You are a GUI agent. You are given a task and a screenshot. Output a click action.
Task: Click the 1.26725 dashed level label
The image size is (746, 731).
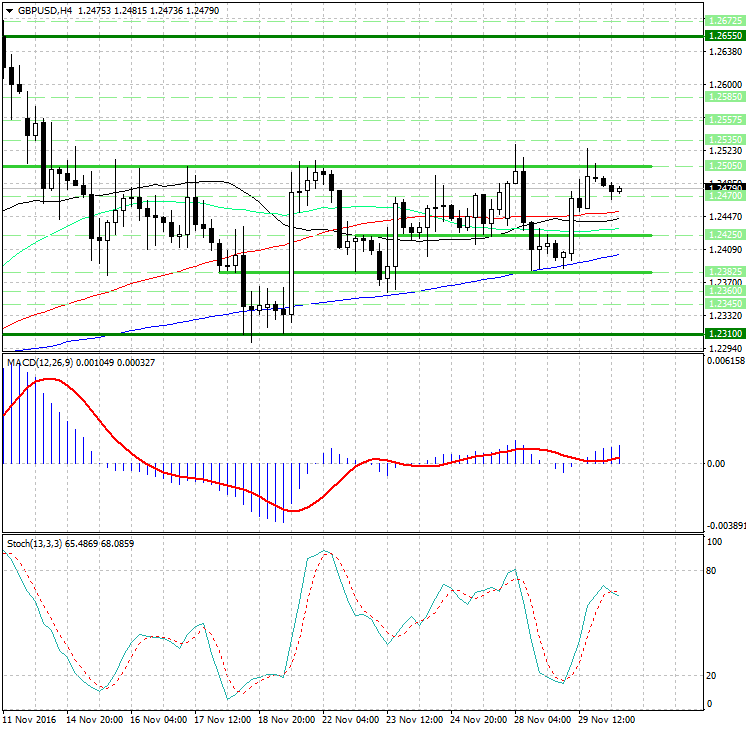[725, 21]
